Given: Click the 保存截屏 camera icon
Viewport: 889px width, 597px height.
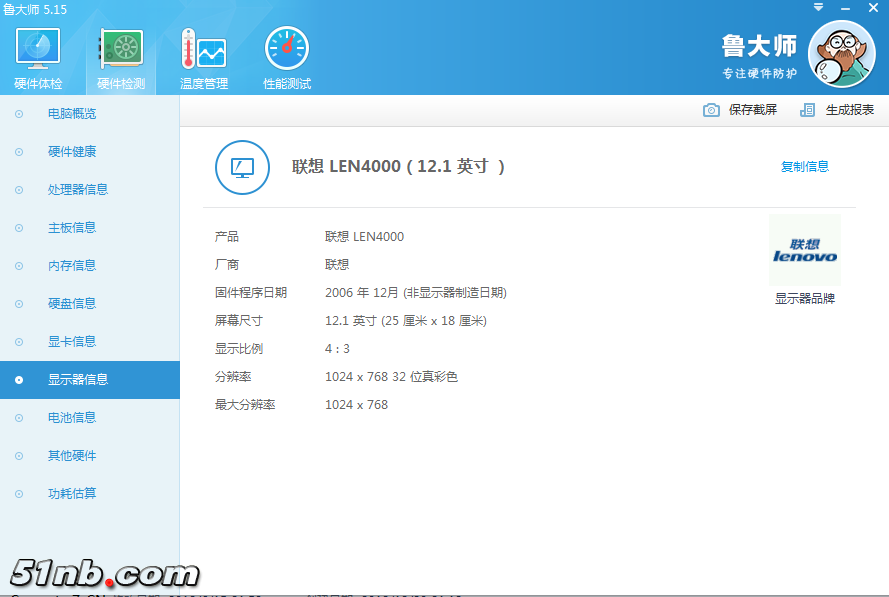Looking at the screenshot, I should [711, 110].
